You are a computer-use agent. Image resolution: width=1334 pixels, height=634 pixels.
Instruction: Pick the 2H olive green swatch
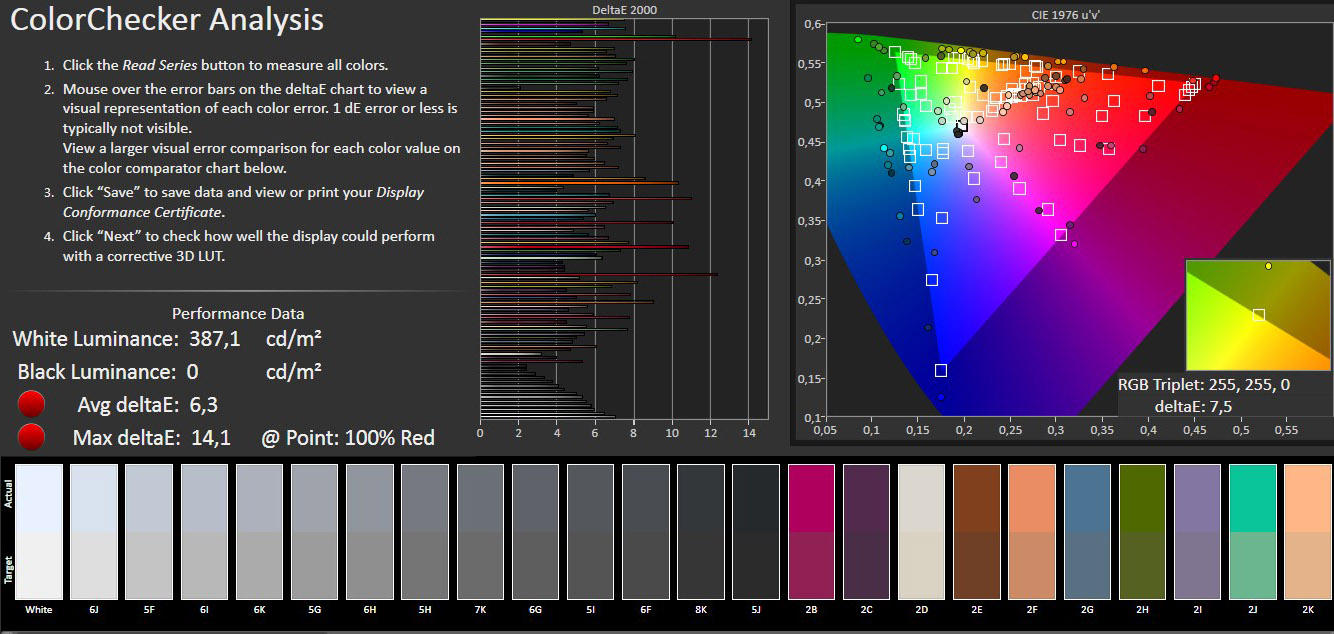pyautogui.click(x=1143, y=531)
